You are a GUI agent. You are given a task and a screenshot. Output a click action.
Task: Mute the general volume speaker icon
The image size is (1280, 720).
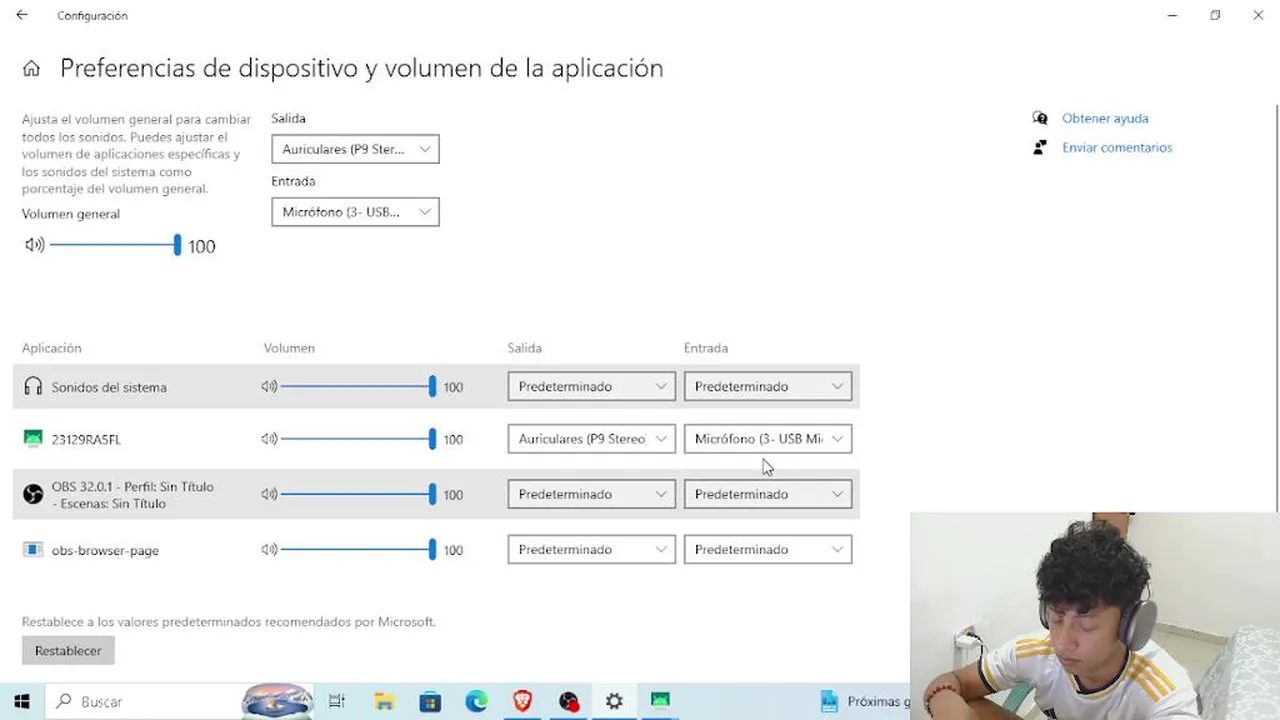35,245
